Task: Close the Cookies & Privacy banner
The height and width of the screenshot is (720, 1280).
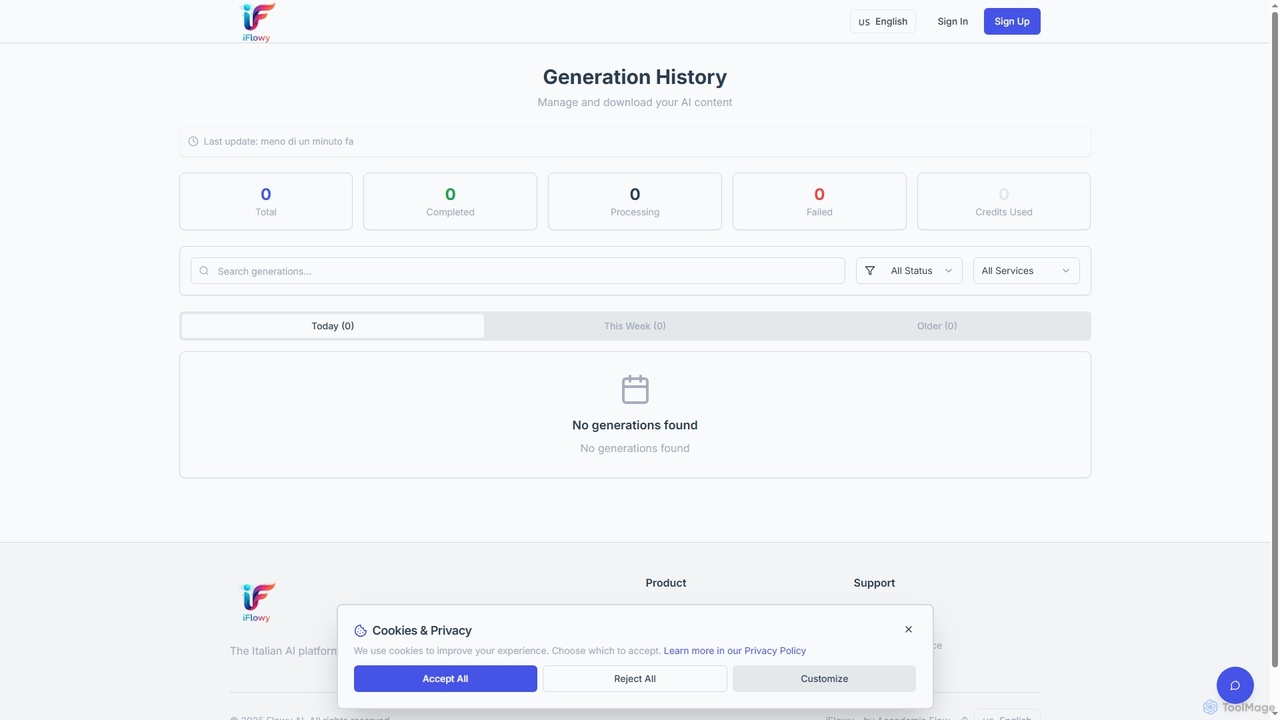Action: point(908,629)
